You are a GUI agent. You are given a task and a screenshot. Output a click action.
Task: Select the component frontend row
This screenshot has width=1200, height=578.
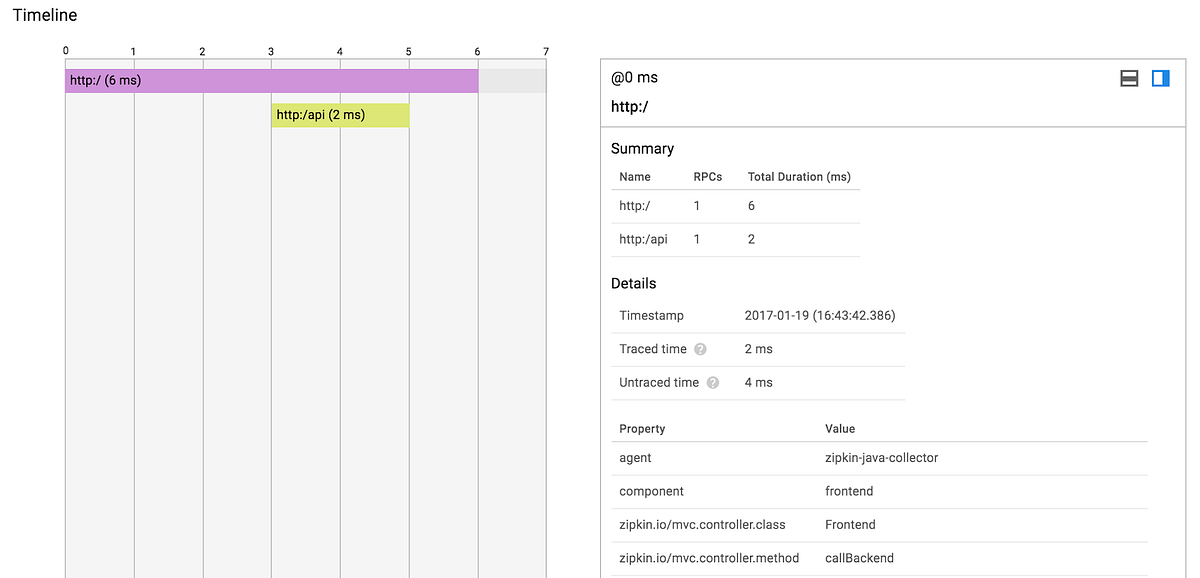pos(879,492)
